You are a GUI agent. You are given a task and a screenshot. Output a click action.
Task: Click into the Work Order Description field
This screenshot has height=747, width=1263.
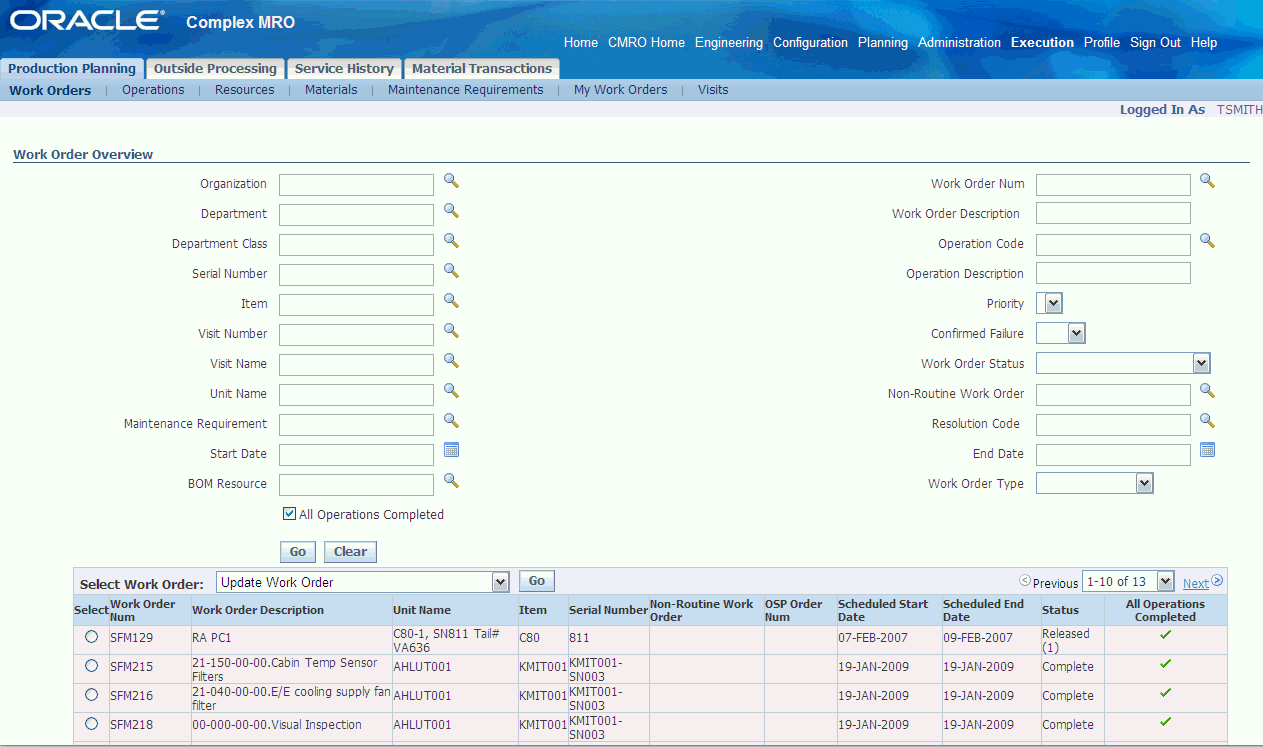[1113, 213]
